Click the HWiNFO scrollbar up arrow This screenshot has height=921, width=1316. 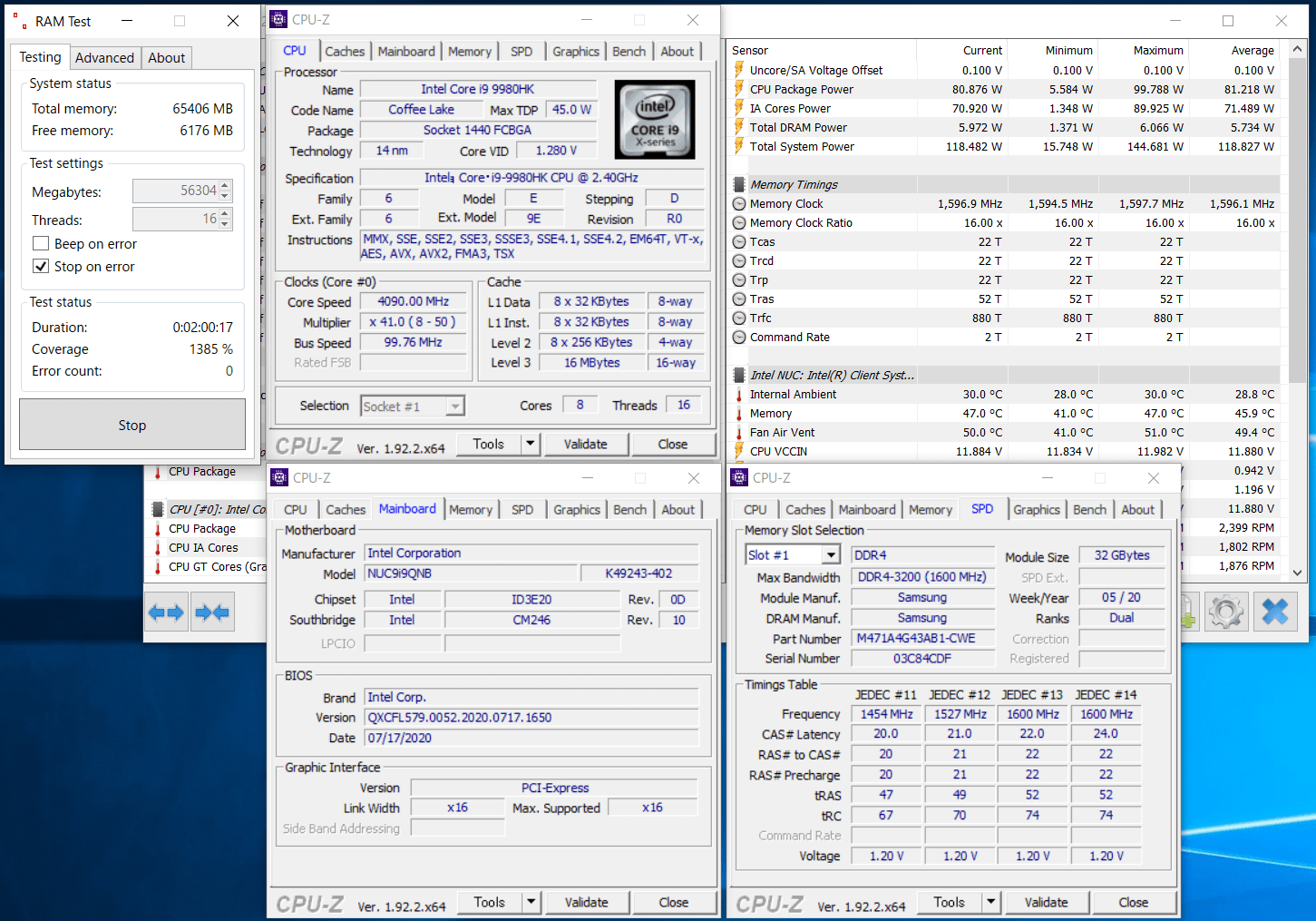[1298, 50]
